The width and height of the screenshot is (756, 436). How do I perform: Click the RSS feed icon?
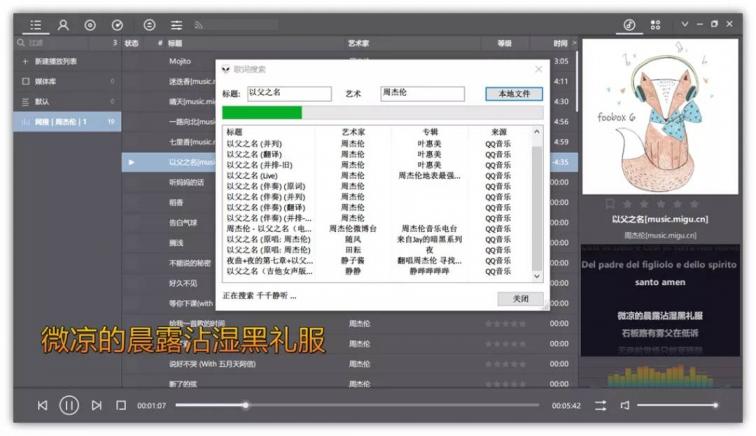(199, 25)
